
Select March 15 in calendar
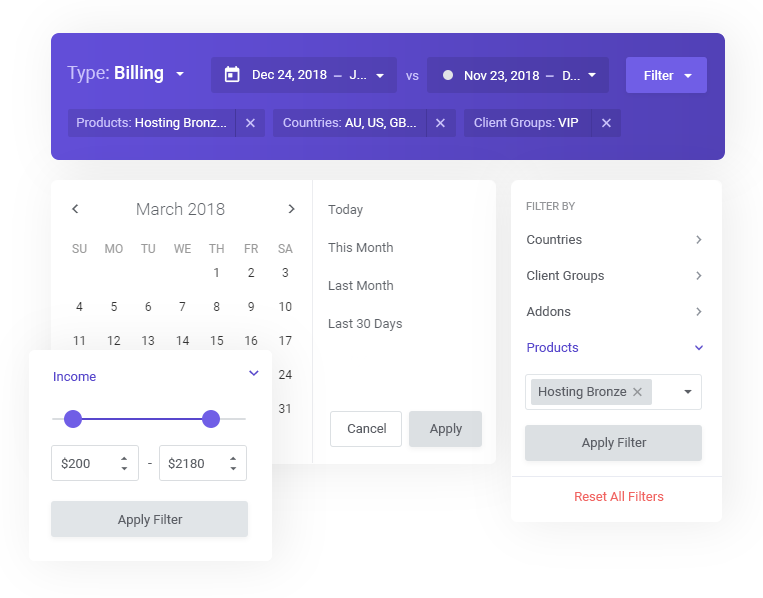coord(217,341)
